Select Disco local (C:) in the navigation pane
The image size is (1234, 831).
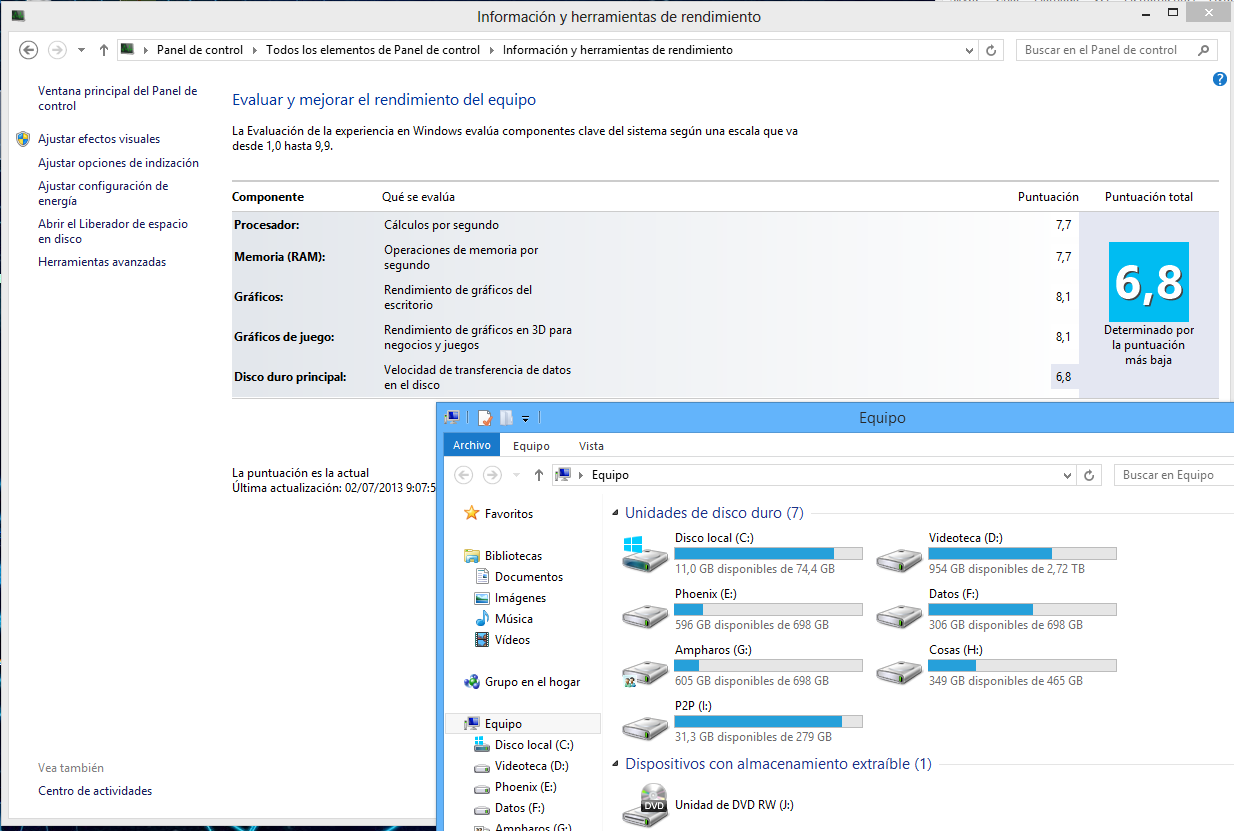pos(534,745)
